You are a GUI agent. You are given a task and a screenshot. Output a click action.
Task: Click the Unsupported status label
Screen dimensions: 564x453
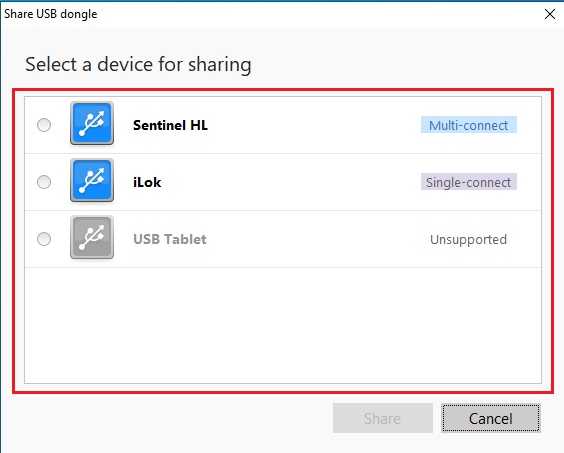pyautogui.click(x=468, y=239)
